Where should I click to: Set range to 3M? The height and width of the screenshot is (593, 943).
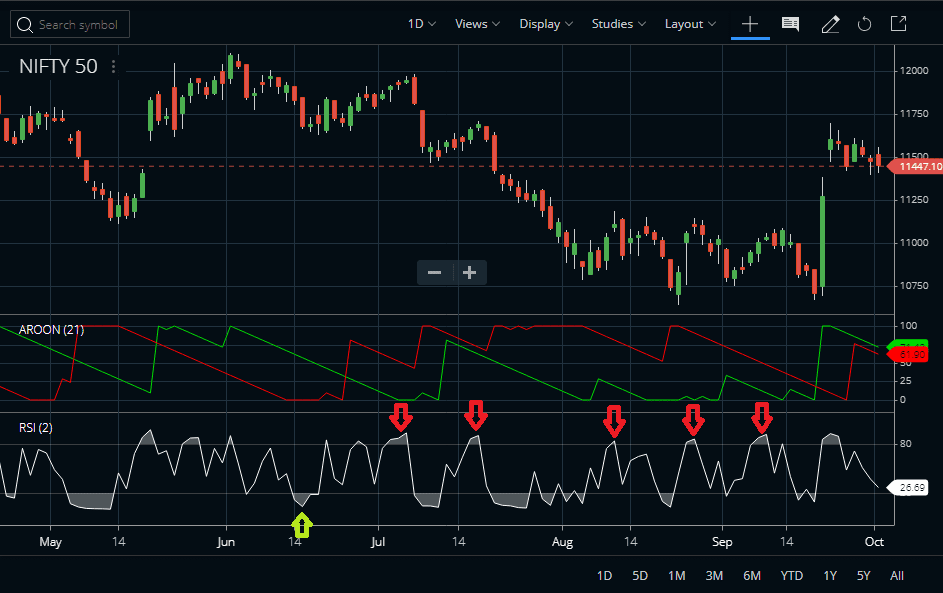point(714,576)
